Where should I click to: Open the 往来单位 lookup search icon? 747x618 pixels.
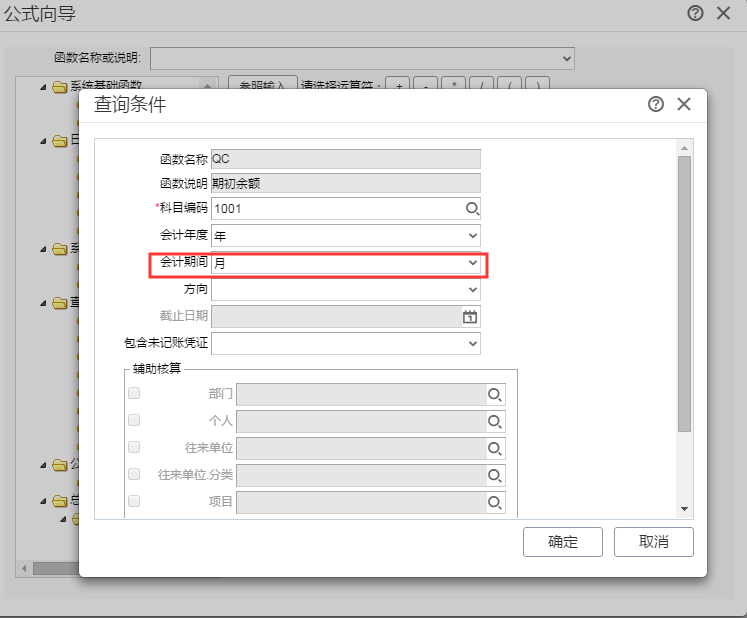click(x=495, y=448)
